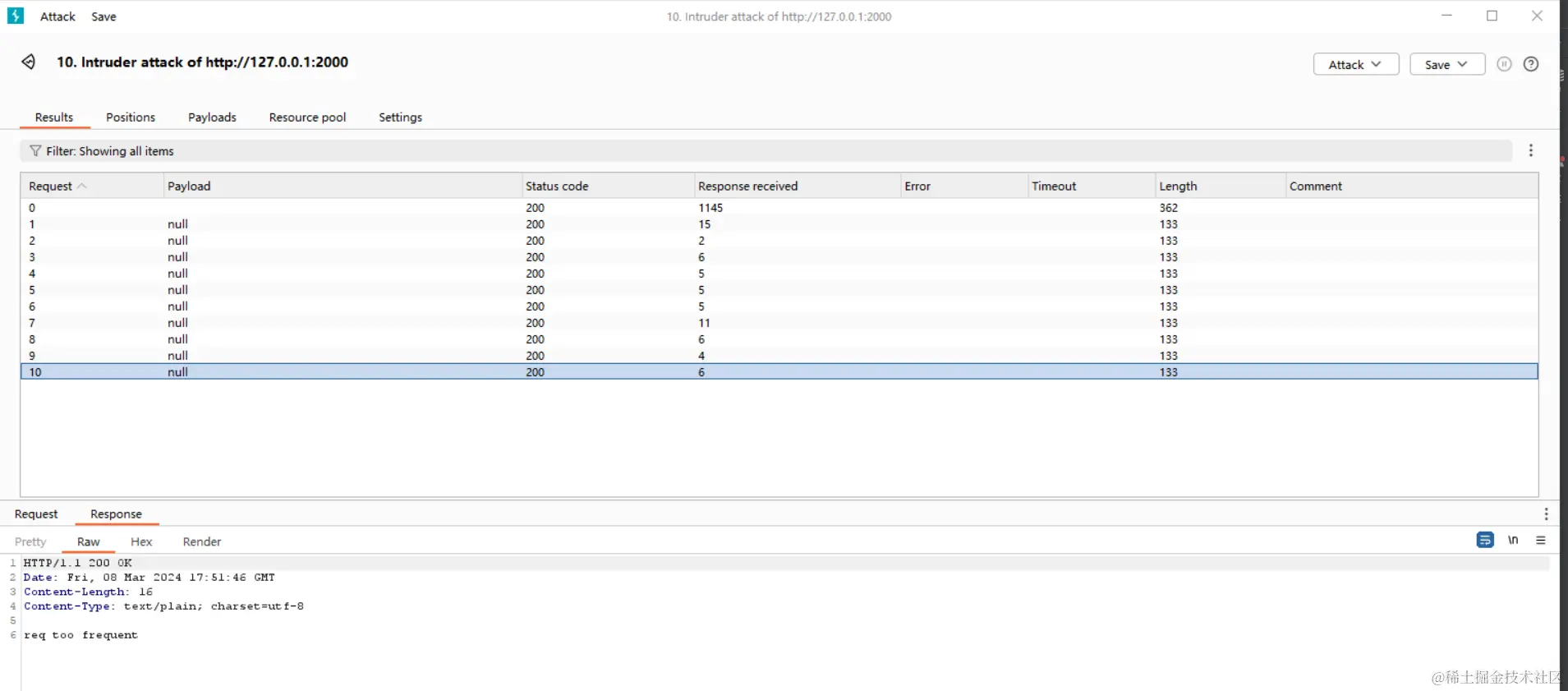The width and height of the screenshot is (1568, 691).
Task: Click the Content-Type header line
Action: tap(163, 606)
